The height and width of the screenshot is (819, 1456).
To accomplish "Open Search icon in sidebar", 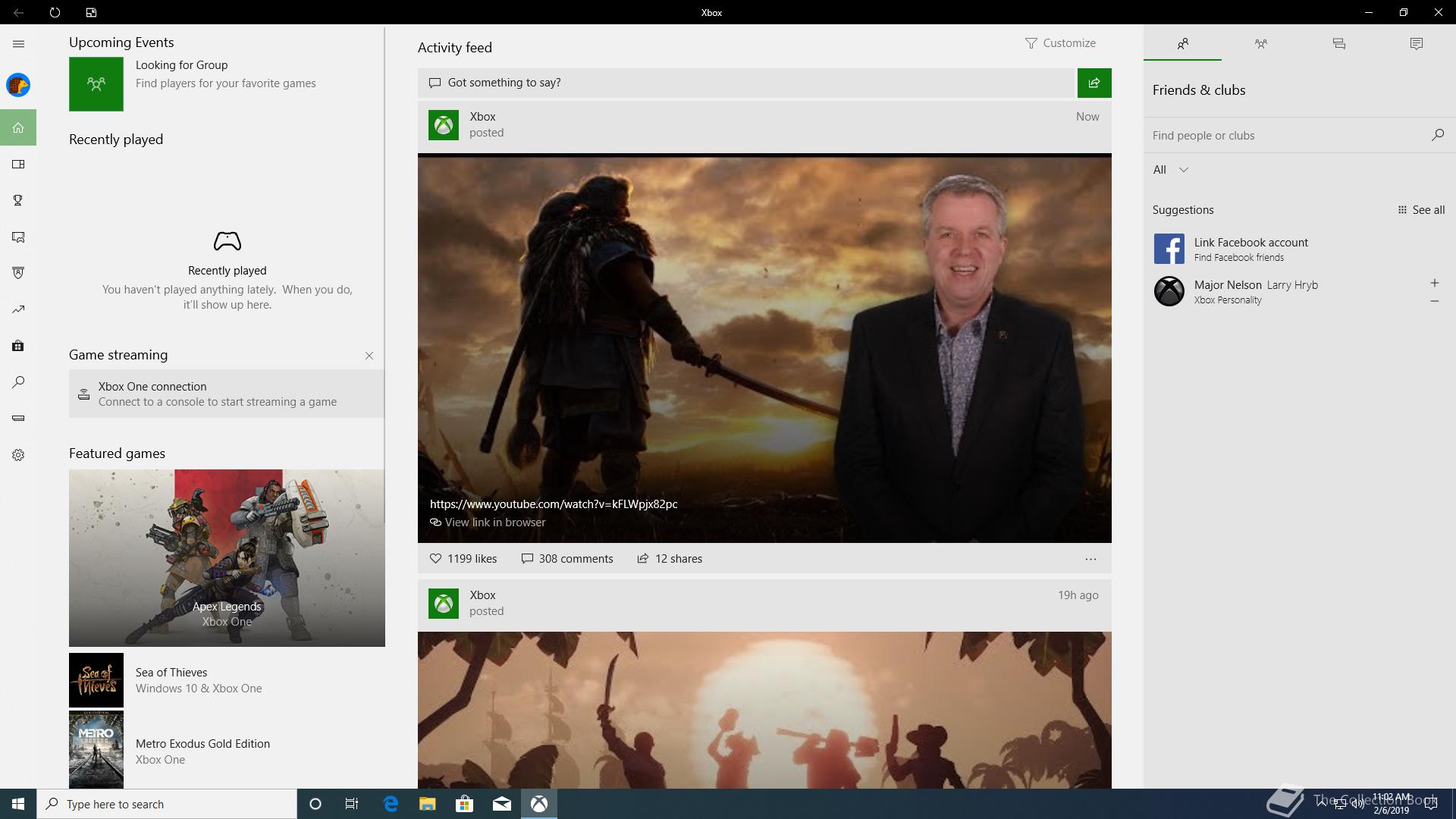I will click(18, 382).
